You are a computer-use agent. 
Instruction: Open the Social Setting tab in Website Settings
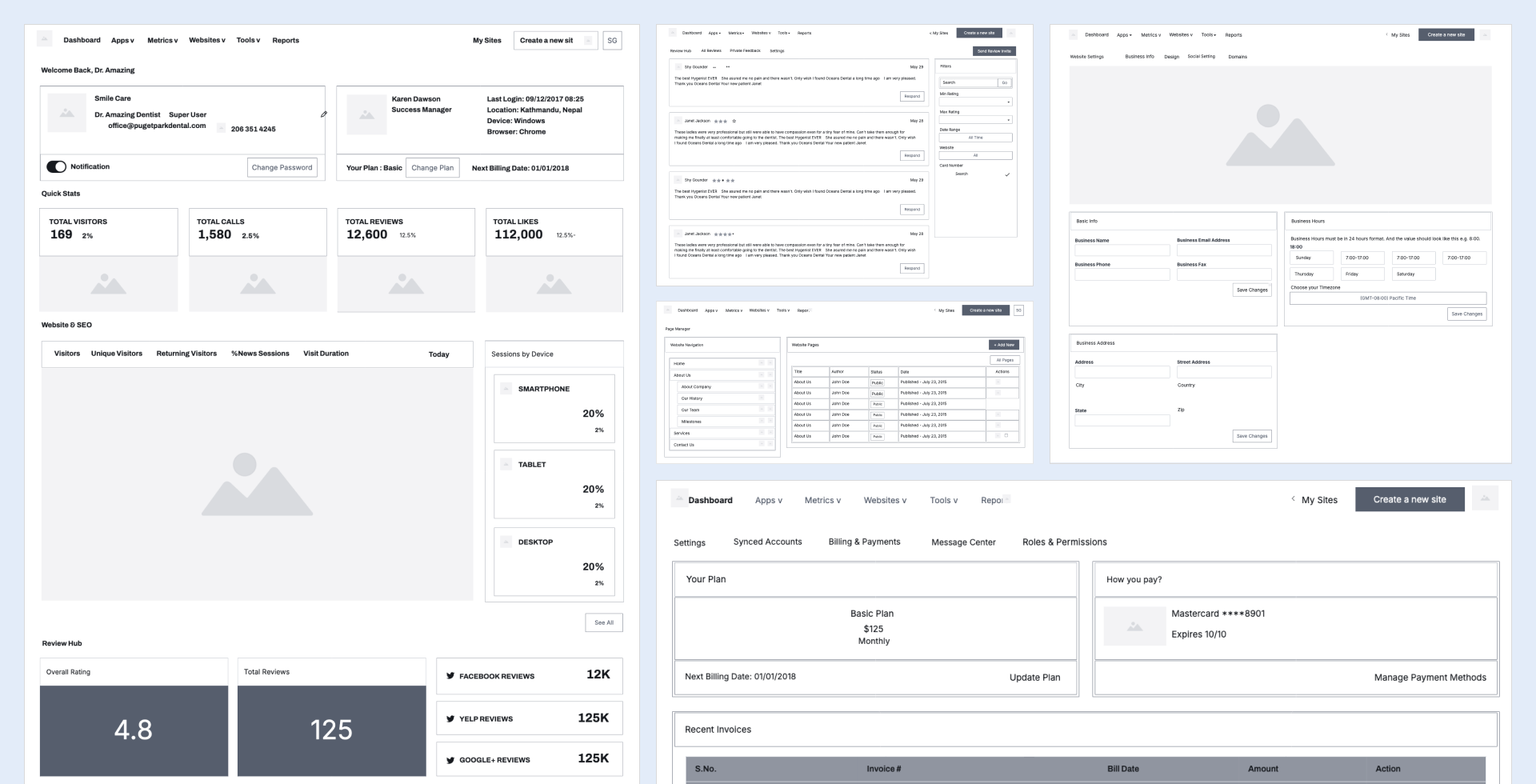(x=1201, y=57)
